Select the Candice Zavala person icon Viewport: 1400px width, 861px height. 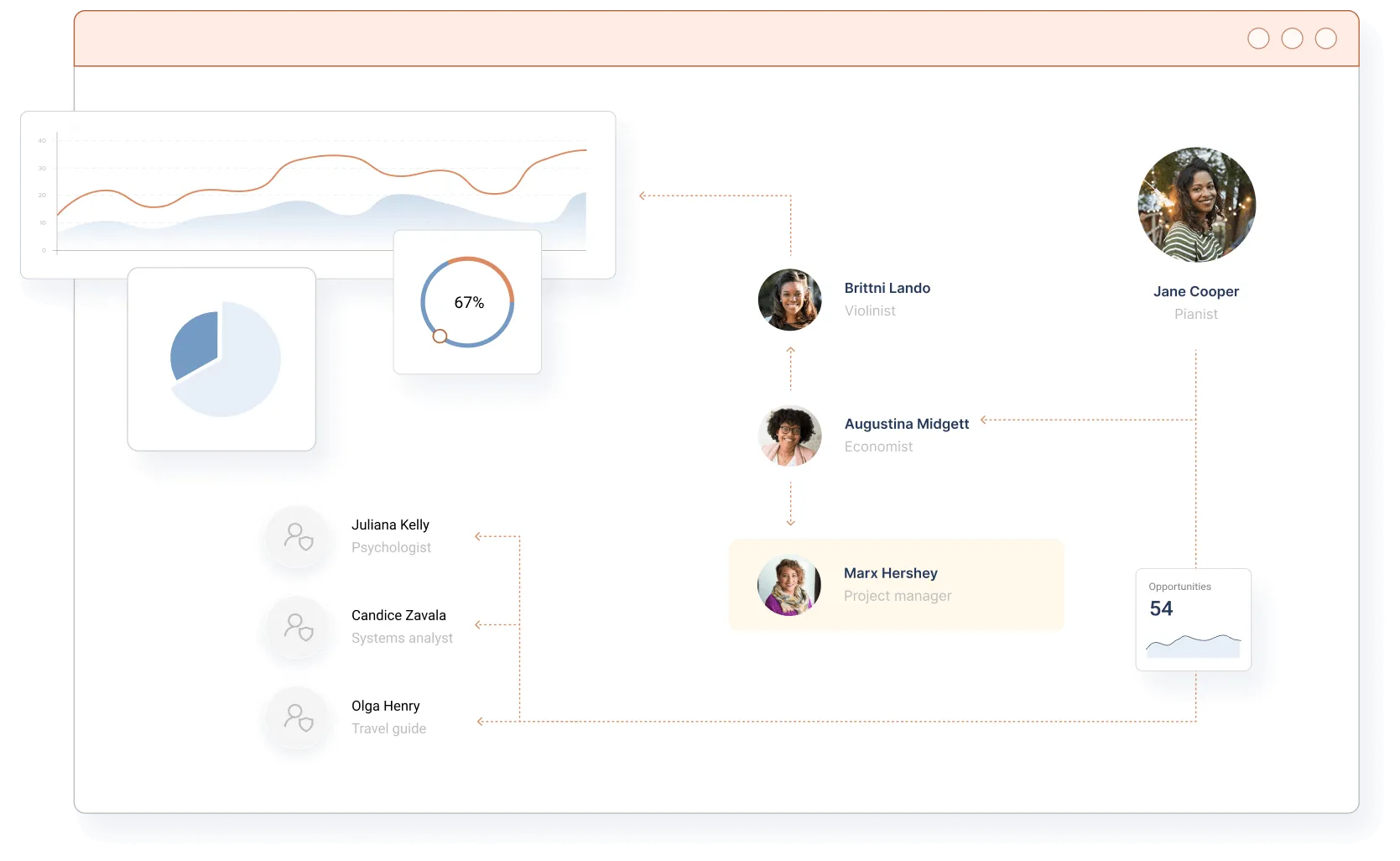point(297,629)
